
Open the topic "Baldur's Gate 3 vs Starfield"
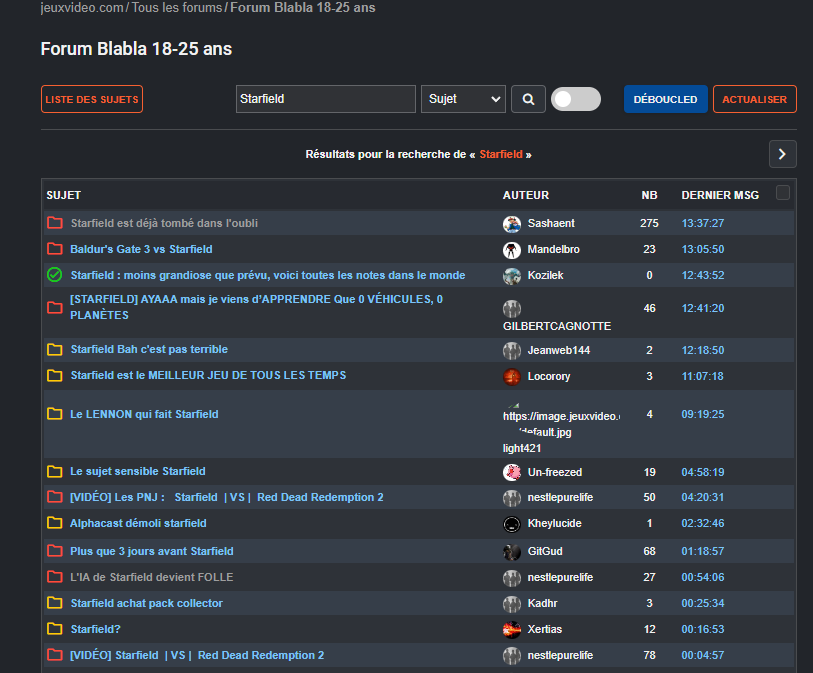coord(142,249)
